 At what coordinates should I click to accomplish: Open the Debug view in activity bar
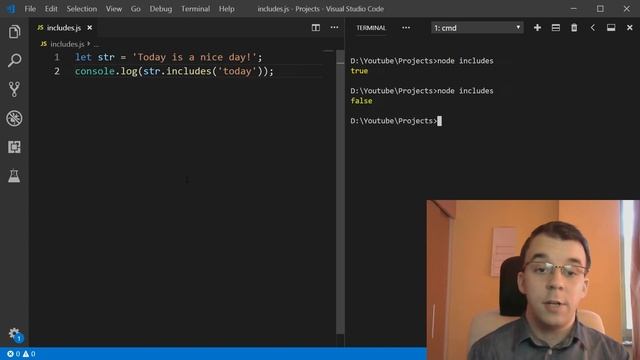14,118
